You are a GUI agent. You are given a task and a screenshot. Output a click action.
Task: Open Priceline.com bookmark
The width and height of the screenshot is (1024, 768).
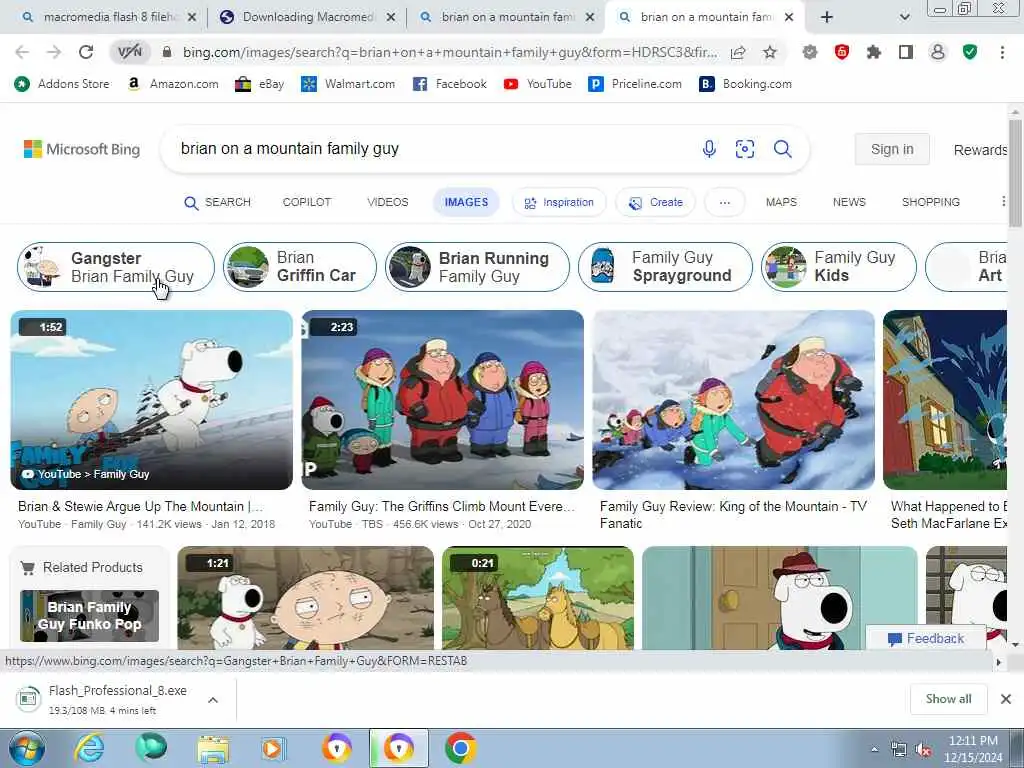pos(635,84)
